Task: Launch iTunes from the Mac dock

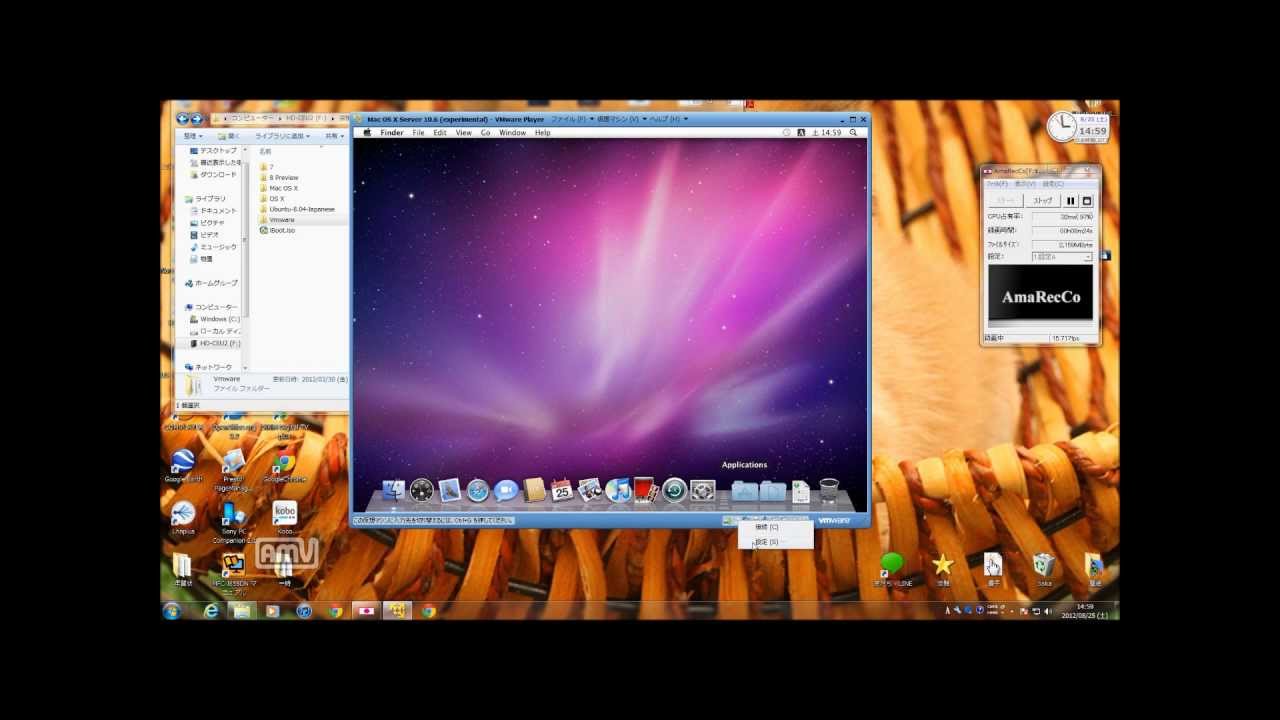Action: tap(618, 490)
